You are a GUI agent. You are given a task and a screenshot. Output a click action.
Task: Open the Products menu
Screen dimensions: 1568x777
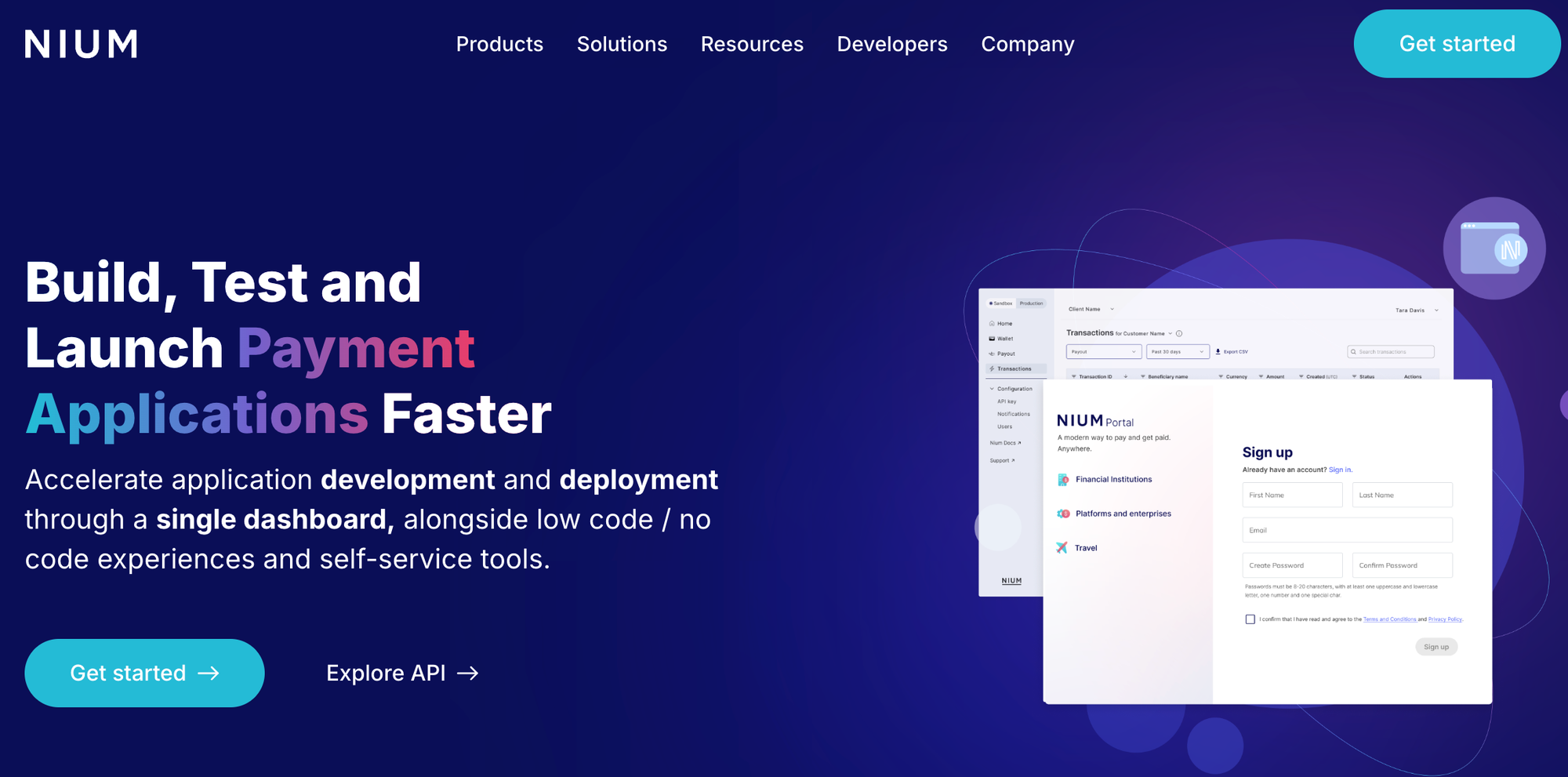[499, 44]
